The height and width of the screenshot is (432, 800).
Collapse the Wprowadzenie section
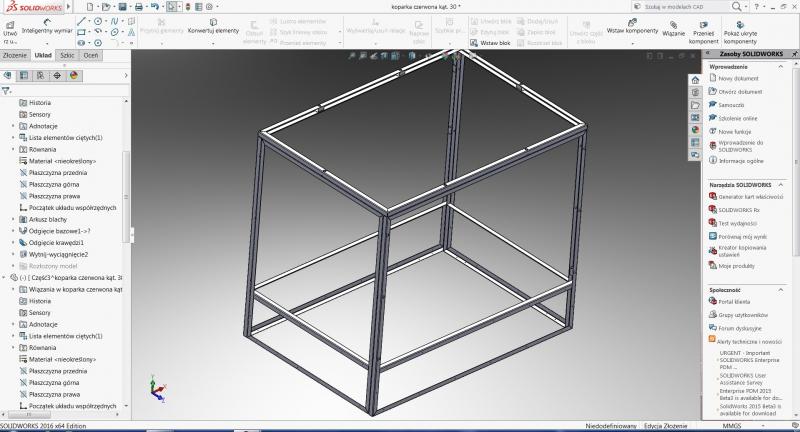(x=781, y=67)
